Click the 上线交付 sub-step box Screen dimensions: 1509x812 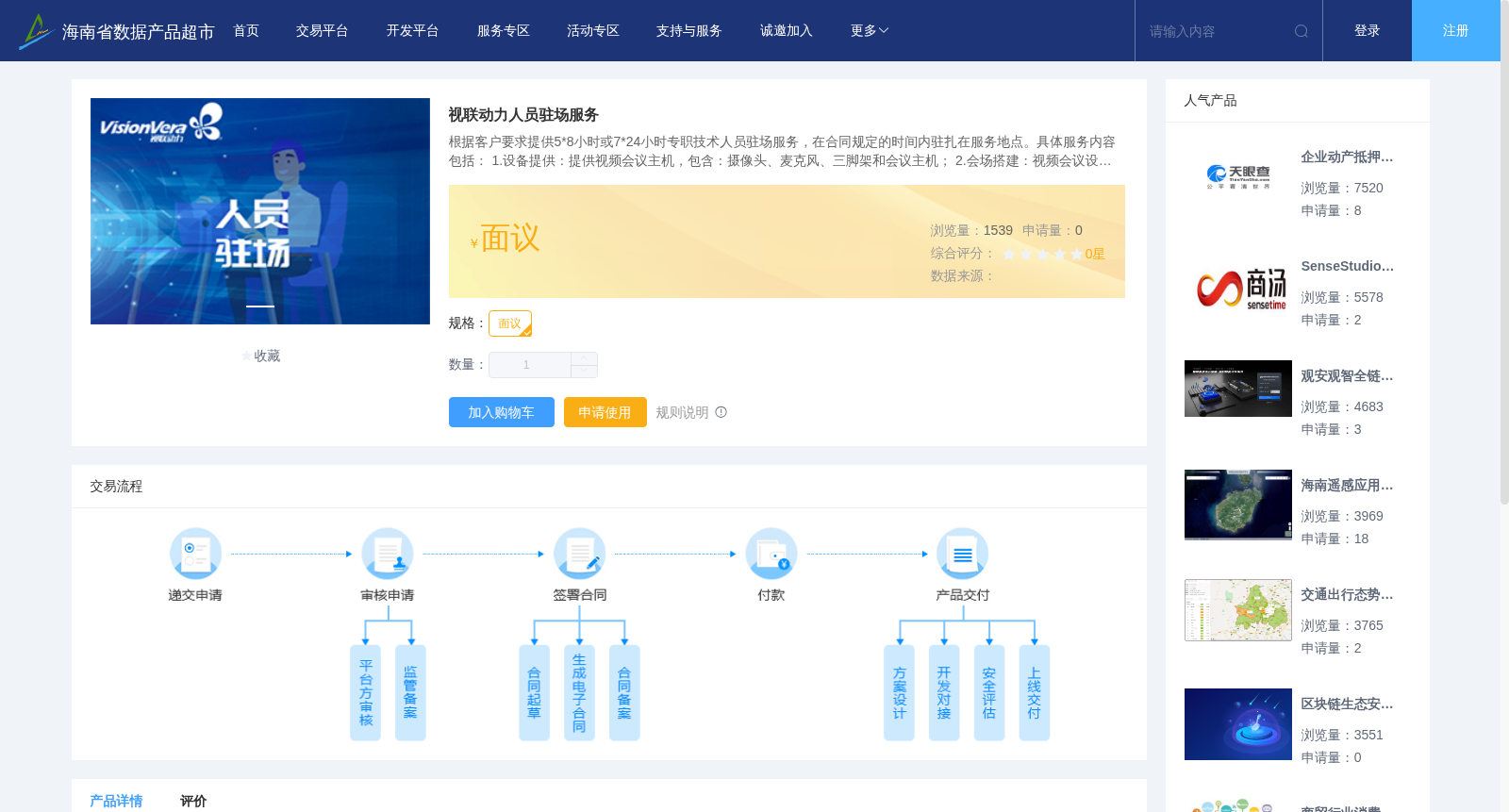tap(1035, 693)
